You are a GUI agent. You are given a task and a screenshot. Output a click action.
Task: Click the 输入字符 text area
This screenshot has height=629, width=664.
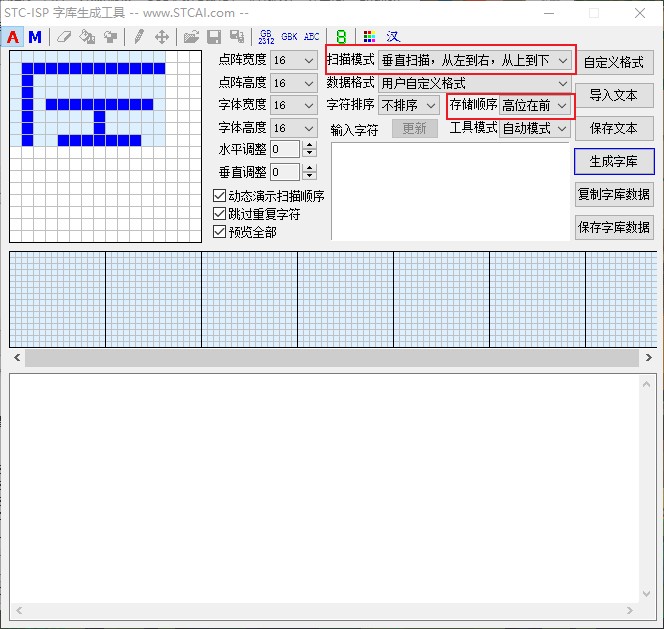click(x=450, y=191)
